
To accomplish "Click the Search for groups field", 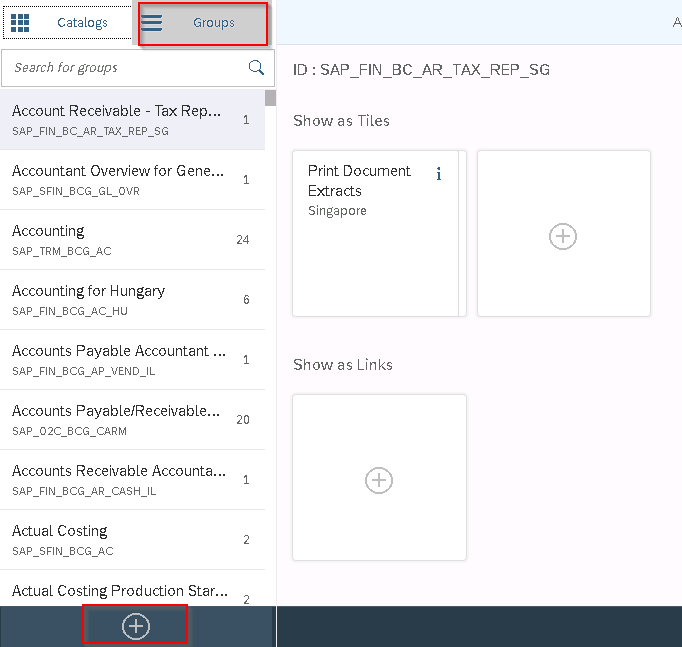I will tap(125, 68).
